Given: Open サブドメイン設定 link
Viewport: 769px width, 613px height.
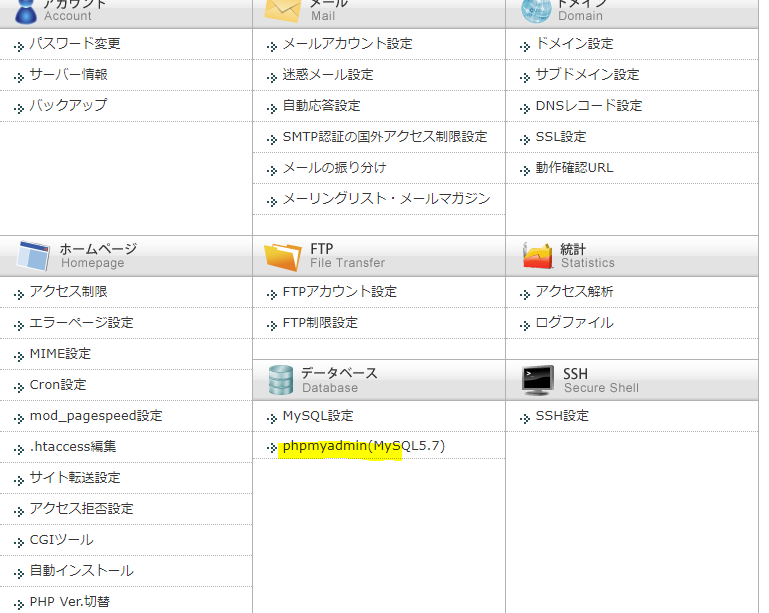Looking at the screenshot, I should coord(588,75).
